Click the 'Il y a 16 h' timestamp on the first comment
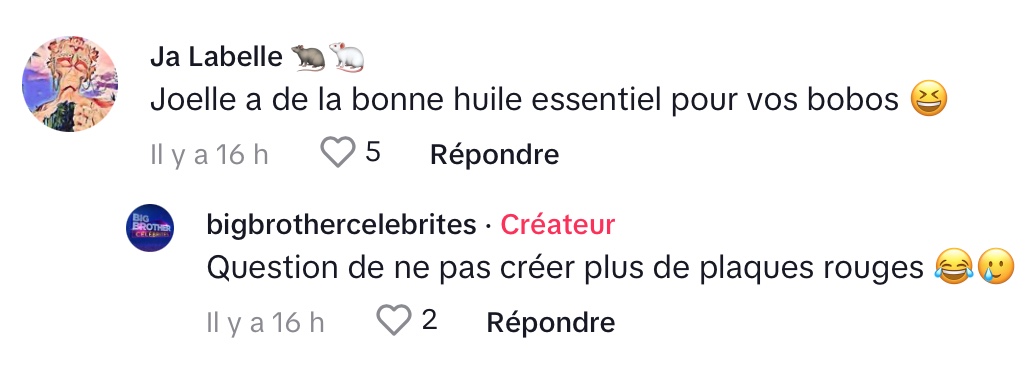1036x378 pixels. [209, 155]
